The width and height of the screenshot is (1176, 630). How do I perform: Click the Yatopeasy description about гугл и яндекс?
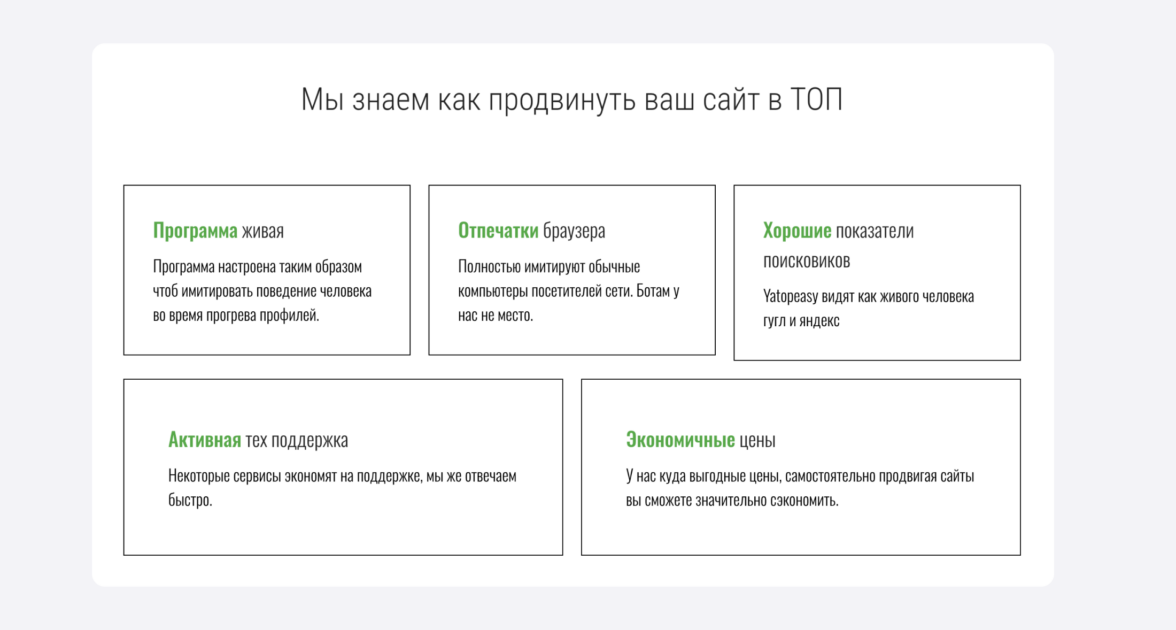868,308
